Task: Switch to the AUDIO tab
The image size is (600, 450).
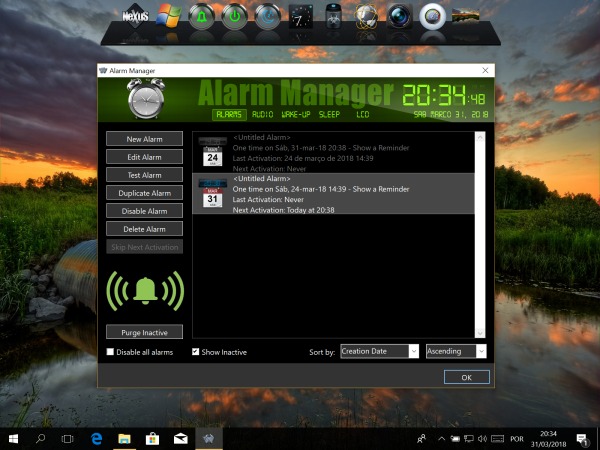Action: pos(264,115)
